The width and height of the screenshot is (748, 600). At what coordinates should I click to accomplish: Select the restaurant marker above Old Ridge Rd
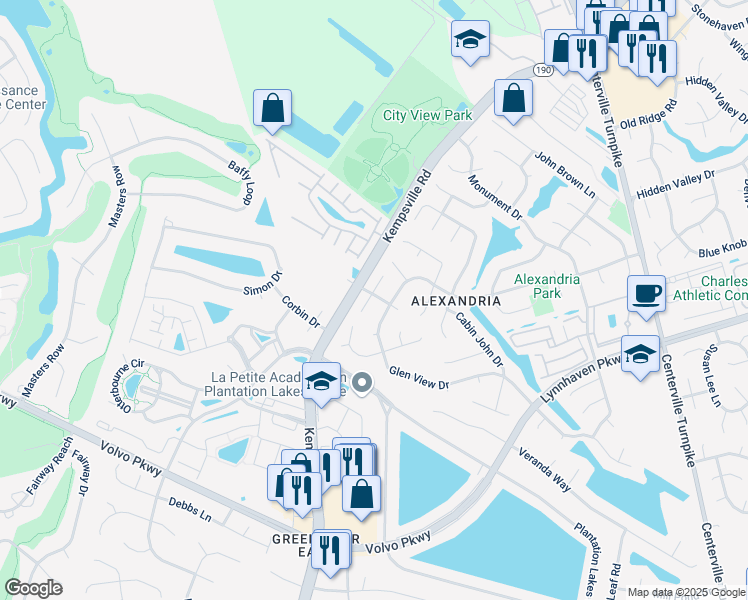[x=657, y=61]
